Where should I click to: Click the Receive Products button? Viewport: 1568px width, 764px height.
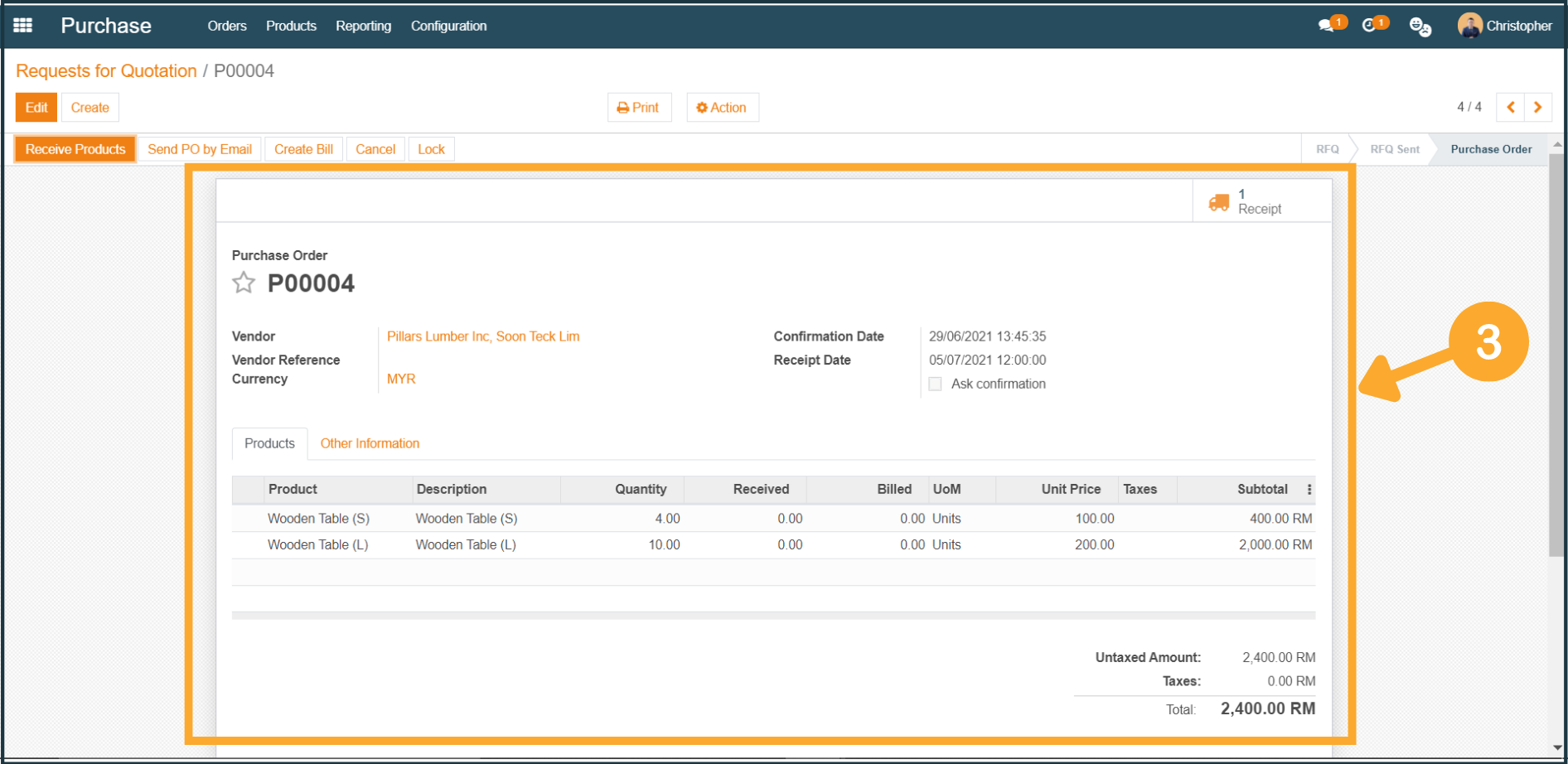pos(75,149)
